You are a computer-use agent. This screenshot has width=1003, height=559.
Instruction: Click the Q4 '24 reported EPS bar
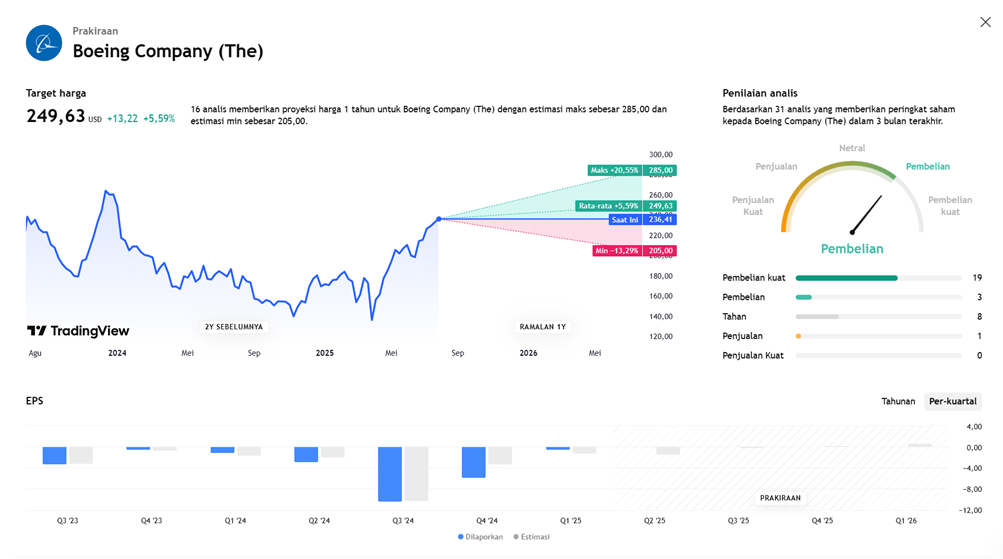pos(473,462)
